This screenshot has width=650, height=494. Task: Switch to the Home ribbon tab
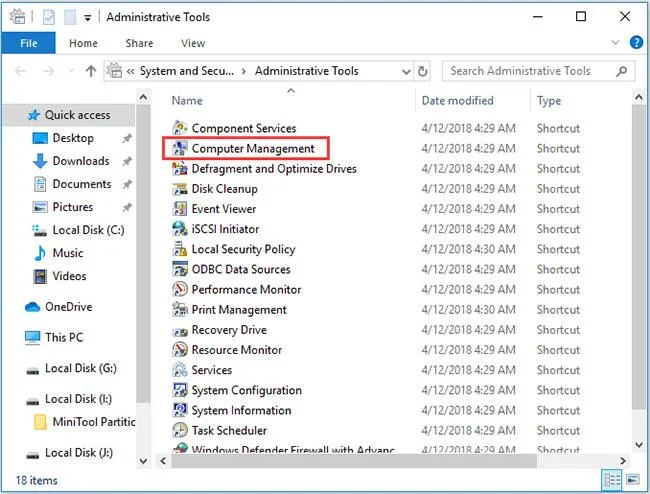(83, 43)
